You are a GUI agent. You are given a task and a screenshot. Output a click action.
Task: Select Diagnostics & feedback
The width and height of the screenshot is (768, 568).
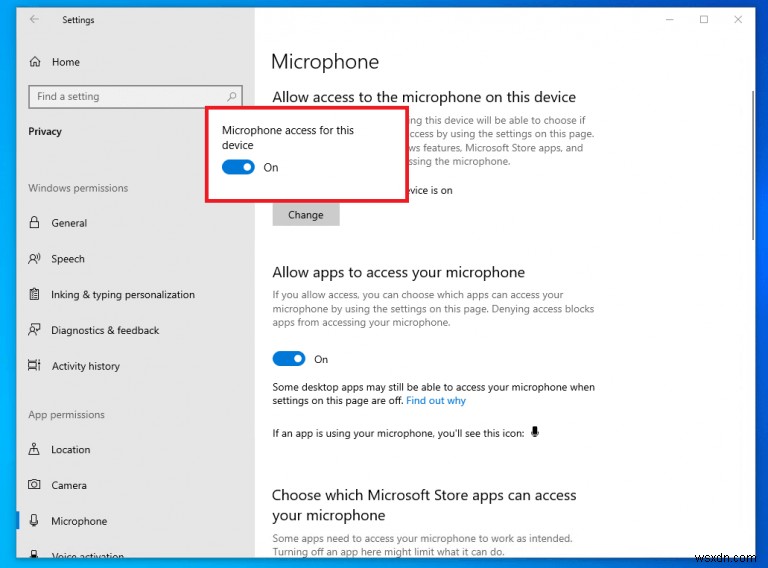(x=105, y=330)
